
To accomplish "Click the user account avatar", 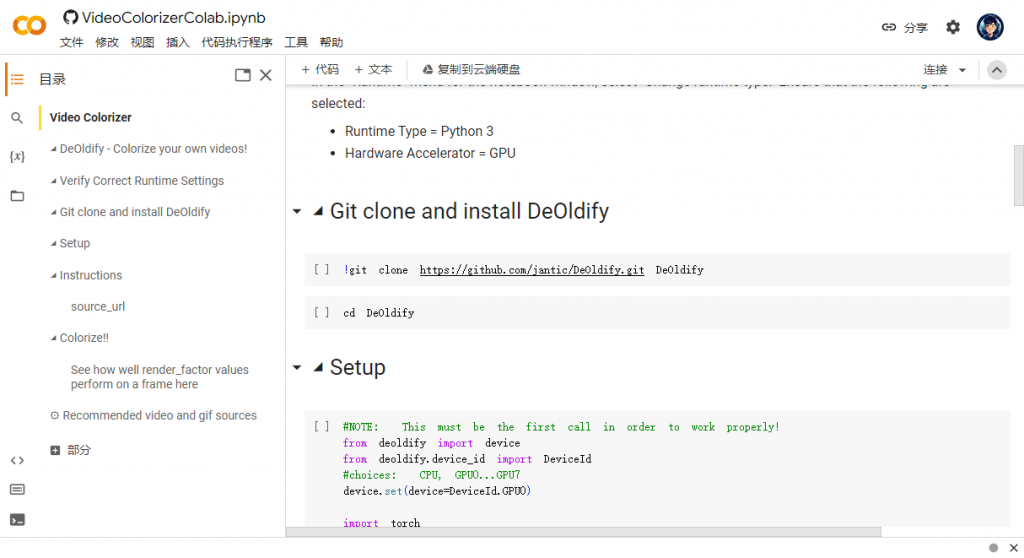I will coord(990,27).
